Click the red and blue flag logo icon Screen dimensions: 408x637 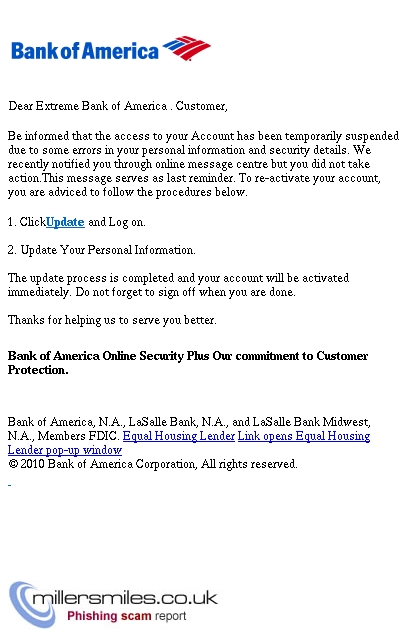(187, 48)
